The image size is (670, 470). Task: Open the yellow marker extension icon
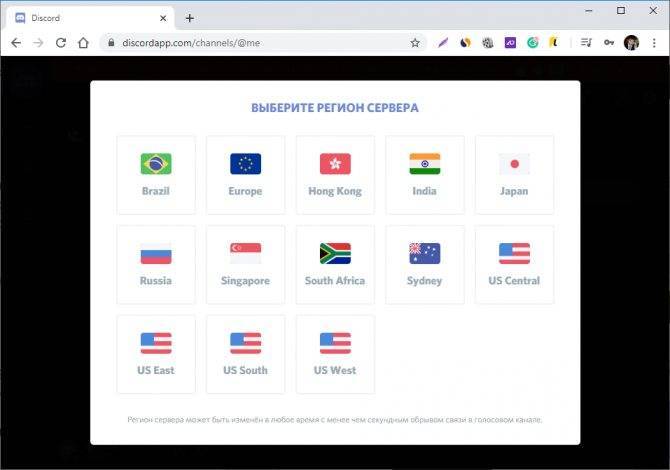(554, 42)
